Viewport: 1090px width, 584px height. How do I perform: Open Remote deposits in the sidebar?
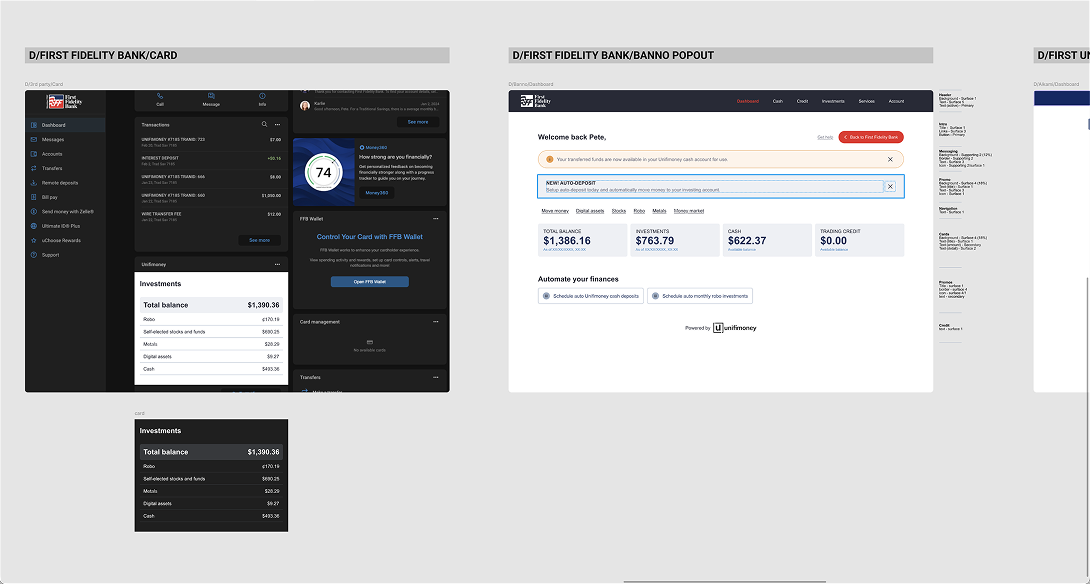point(60,183)
